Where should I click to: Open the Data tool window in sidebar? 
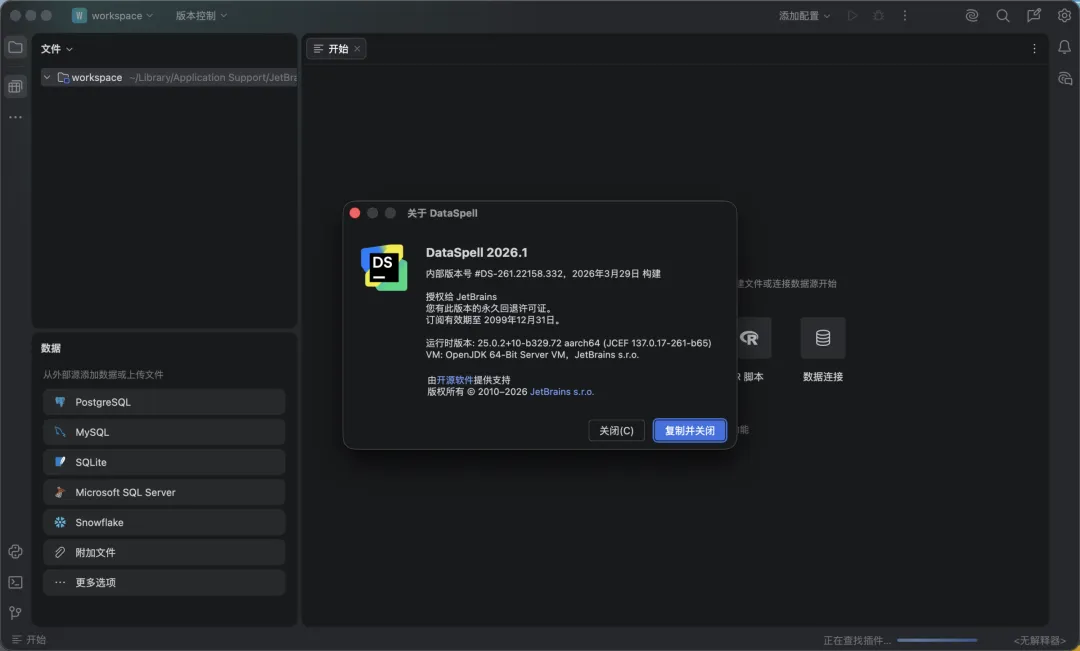(x=15, y=87)
